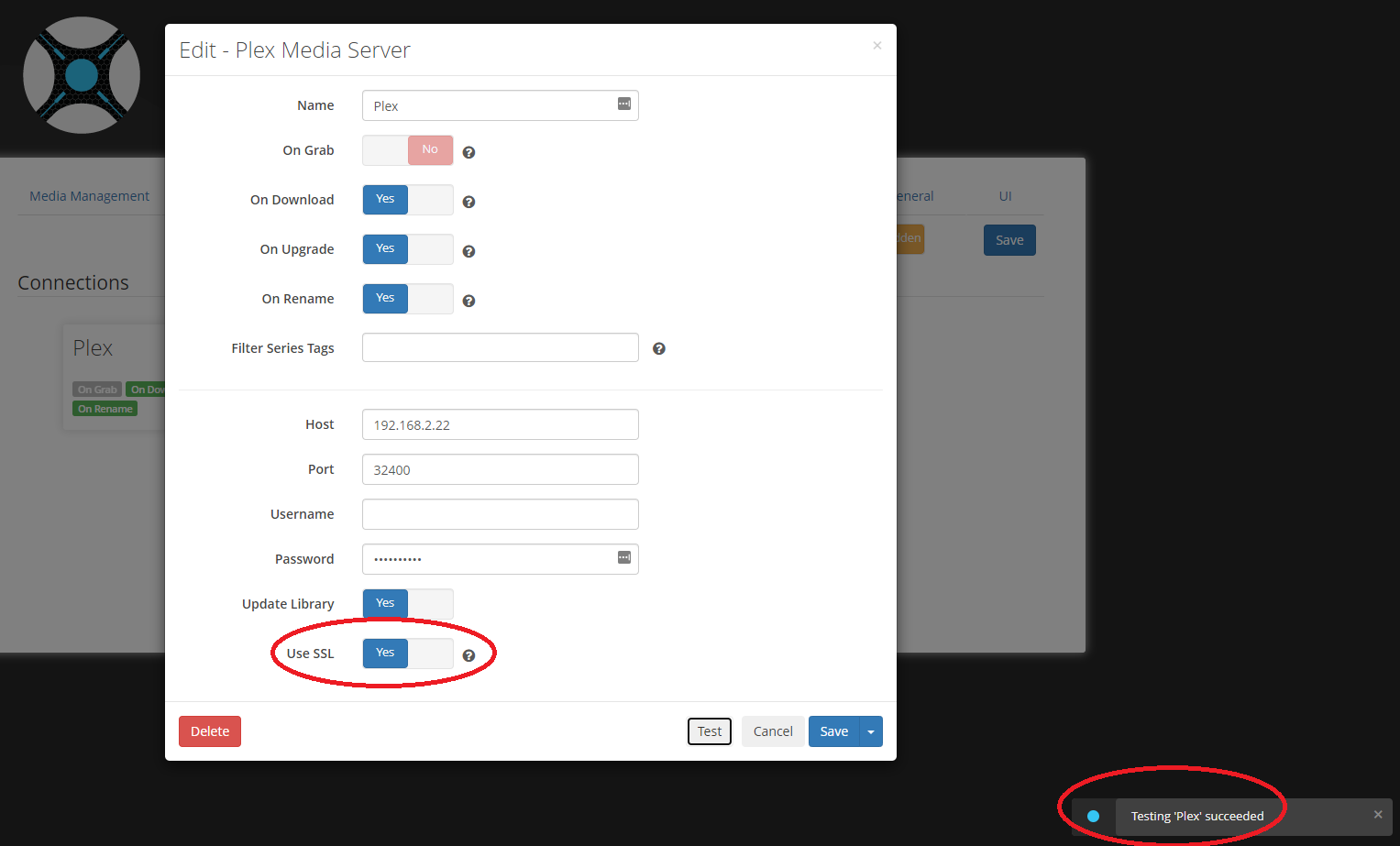Screen dimensions: 1400x846
Task: Open help tooltip for On Rename
Action: pyautogui.click(x=469, y=301)
